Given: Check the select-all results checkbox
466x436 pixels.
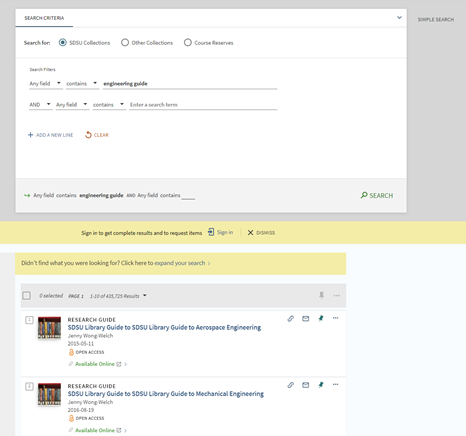Looking at the screenshot, I should click(26, 296).
